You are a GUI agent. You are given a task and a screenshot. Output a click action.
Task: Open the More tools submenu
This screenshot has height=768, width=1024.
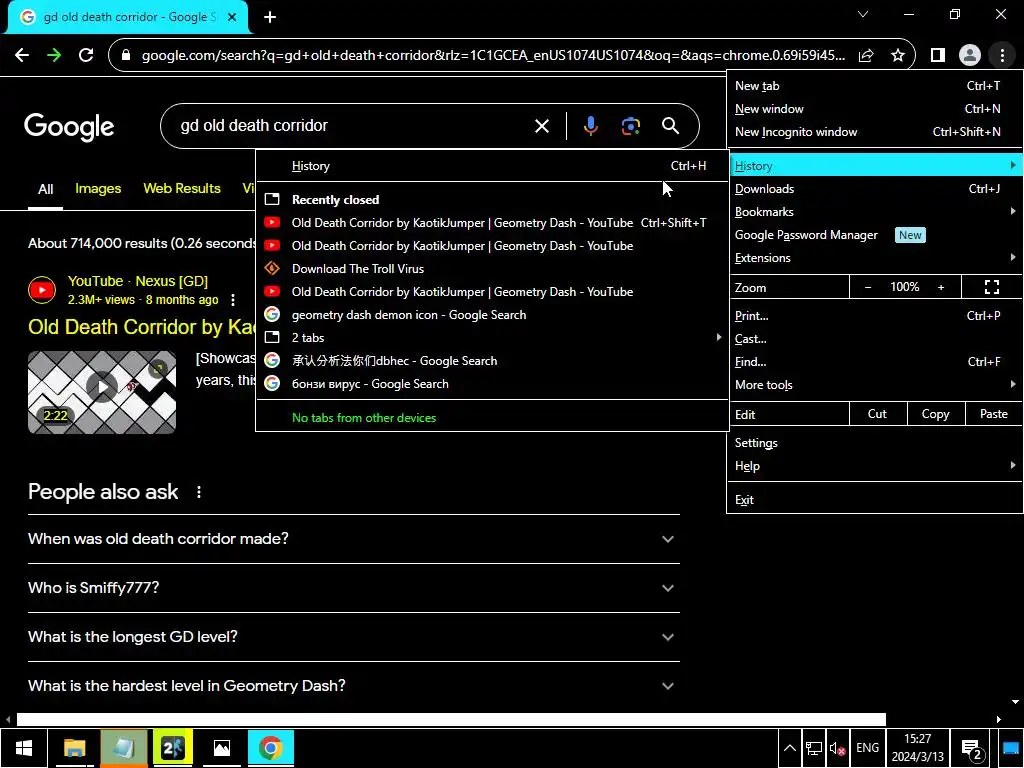point(874,385)
